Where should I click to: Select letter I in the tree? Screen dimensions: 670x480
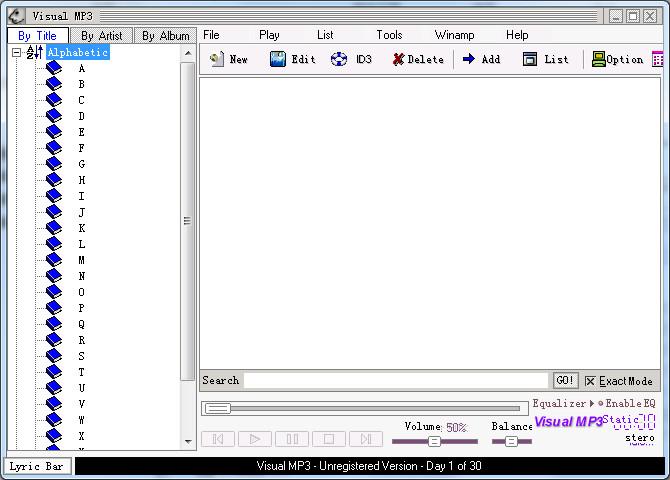click(x=82, y=196)
